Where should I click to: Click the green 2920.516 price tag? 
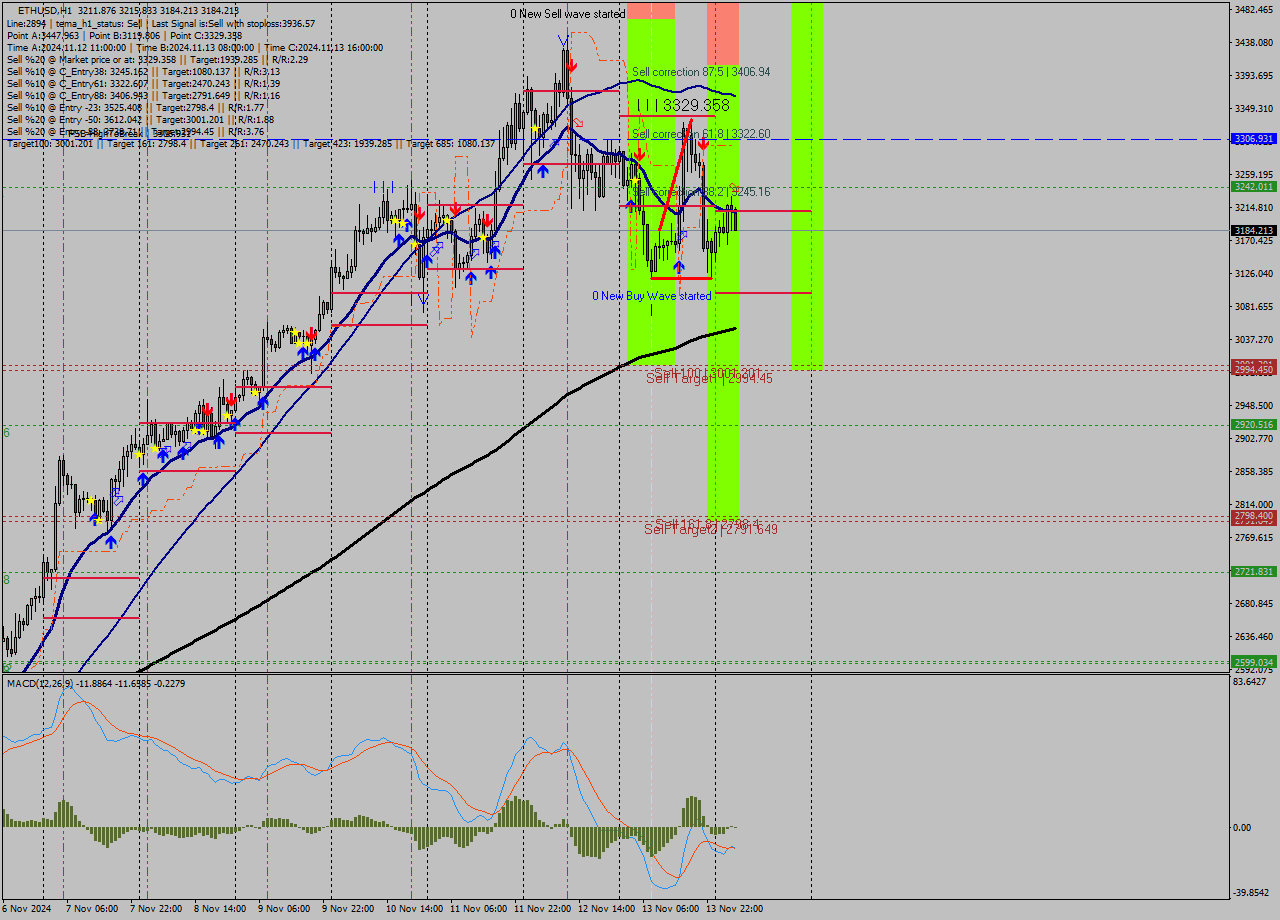pyautogui.click(x=1254, y=425)
